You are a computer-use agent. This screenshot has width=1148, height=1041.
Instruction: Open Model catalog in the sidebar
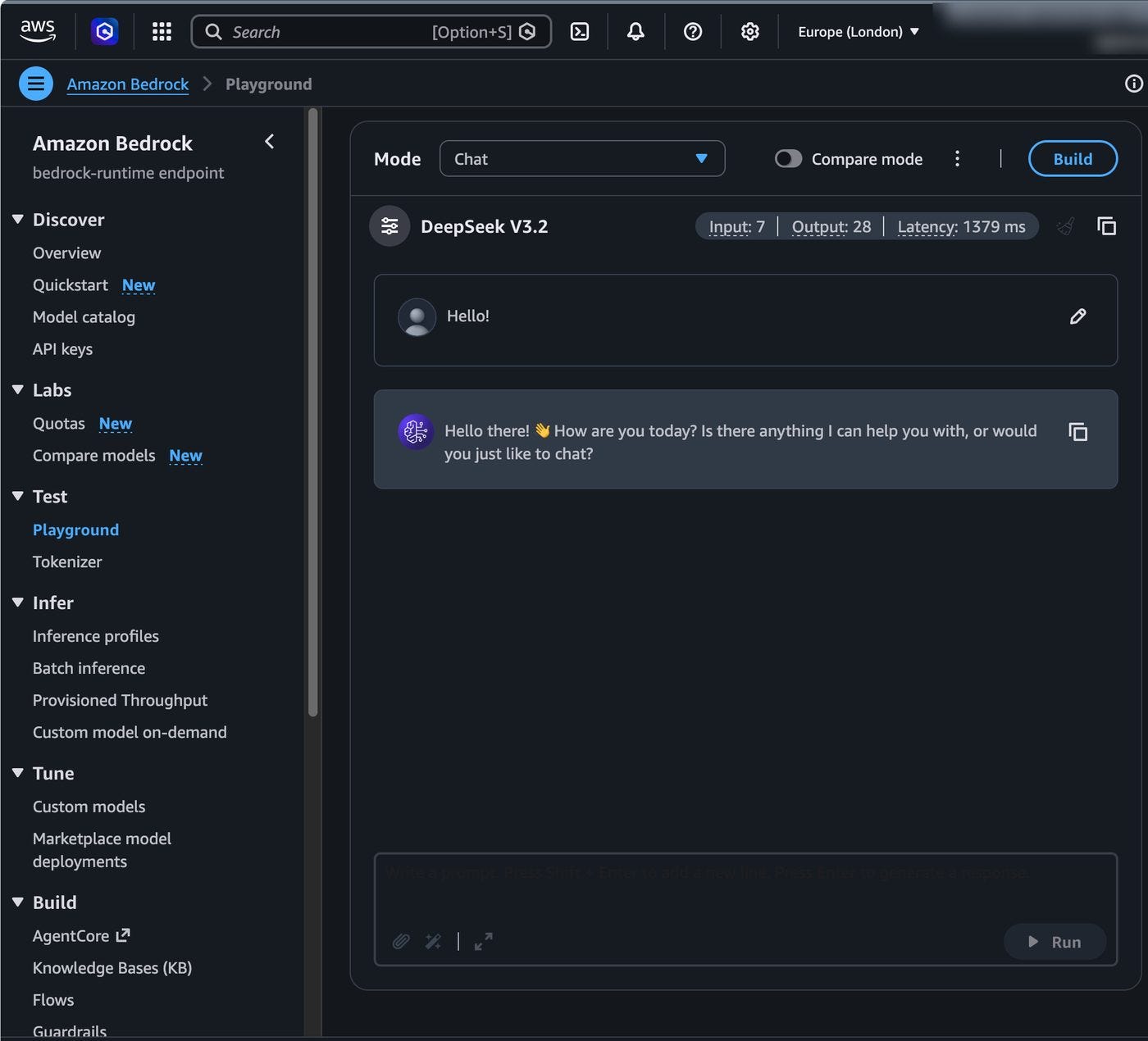click(x=84, y=317)
